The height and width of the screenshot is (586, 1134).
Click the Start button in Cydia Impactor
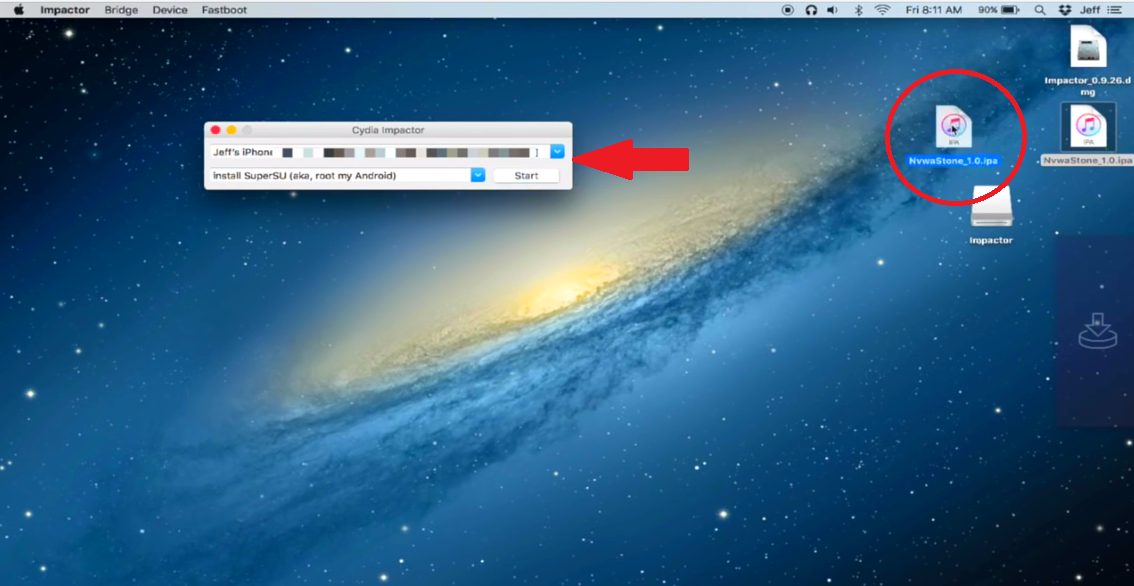coord(526,176)
